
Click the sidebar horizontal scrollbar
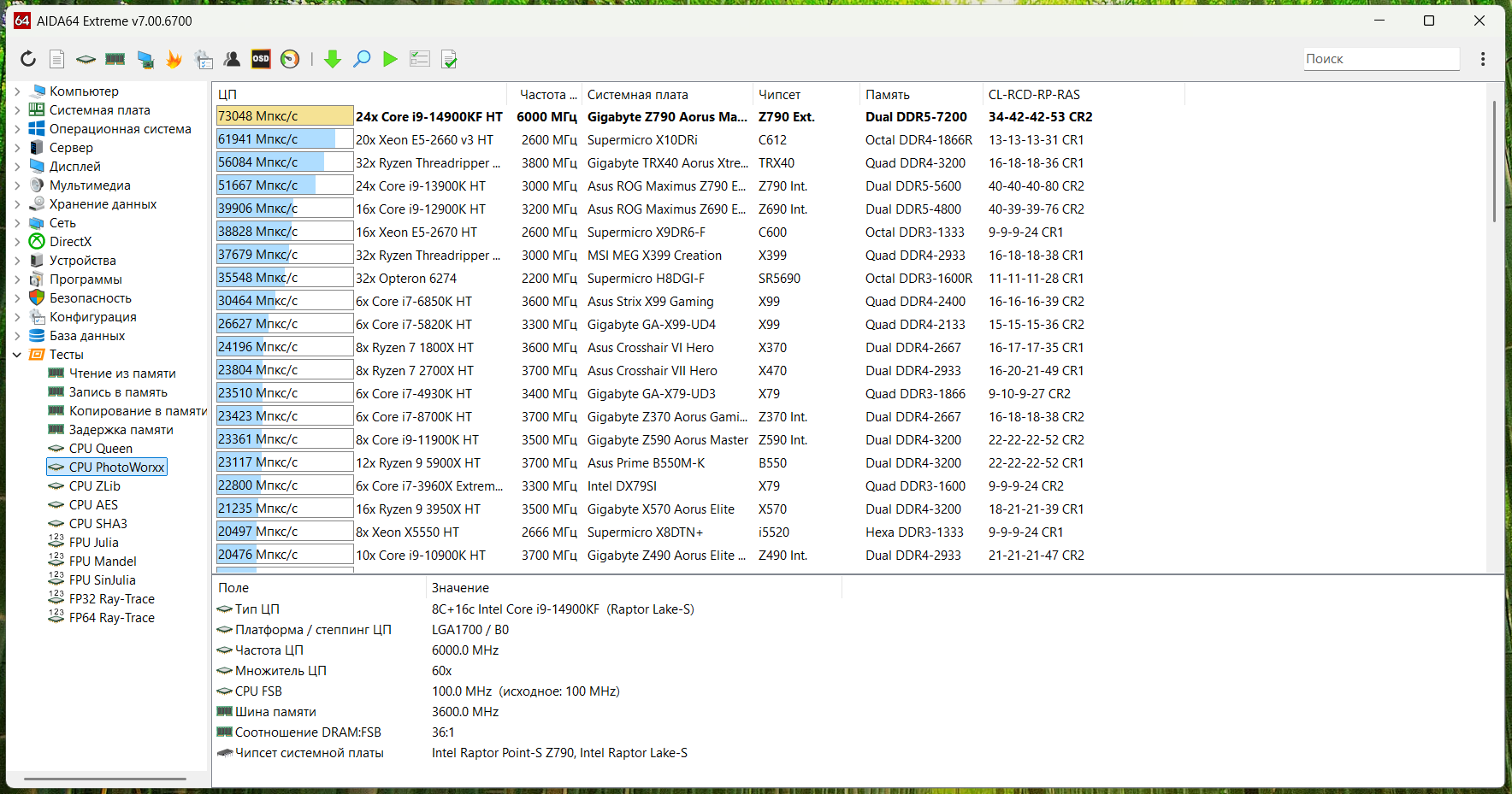pos(105,779)
